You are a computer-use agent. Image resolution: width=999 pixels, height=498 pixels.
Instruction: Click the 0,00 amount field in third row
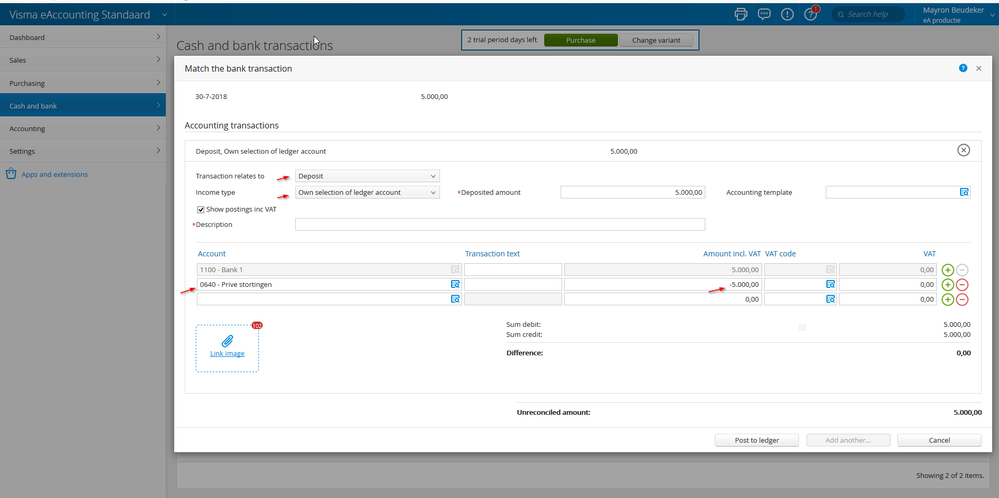click(x=663, y=299)
